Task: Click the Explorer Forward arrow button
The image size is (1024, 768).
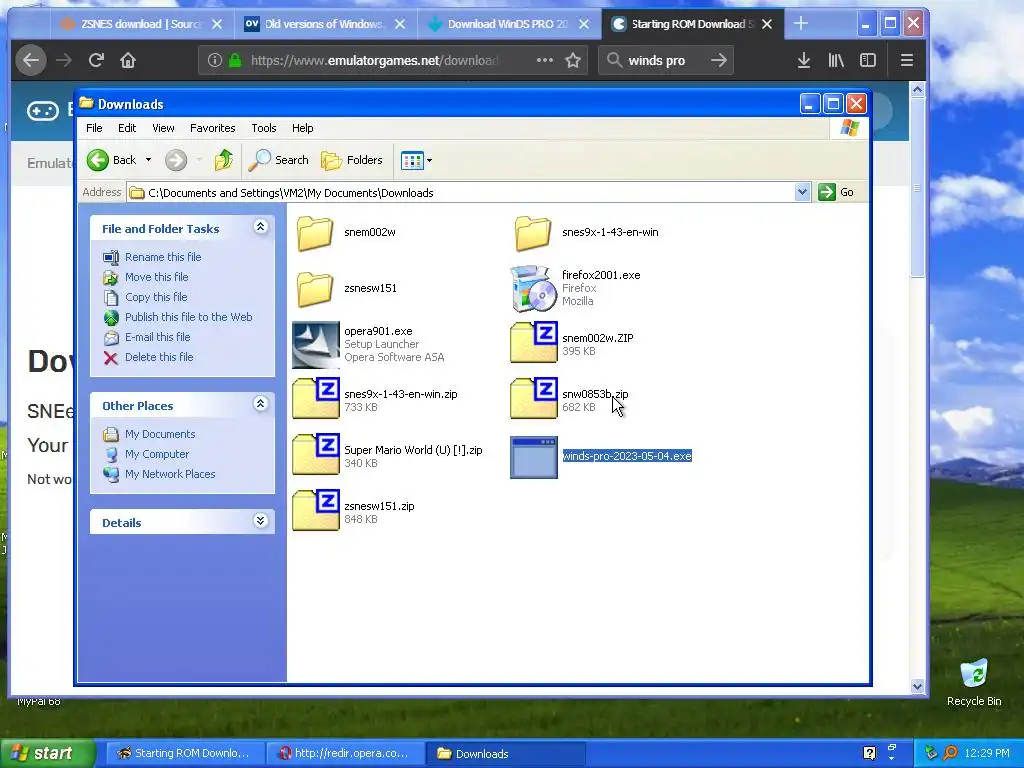Action: point(176,160)
